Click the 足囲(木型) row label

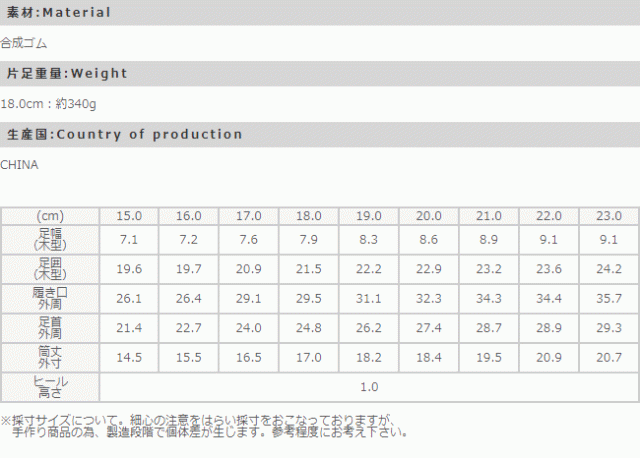50,269
